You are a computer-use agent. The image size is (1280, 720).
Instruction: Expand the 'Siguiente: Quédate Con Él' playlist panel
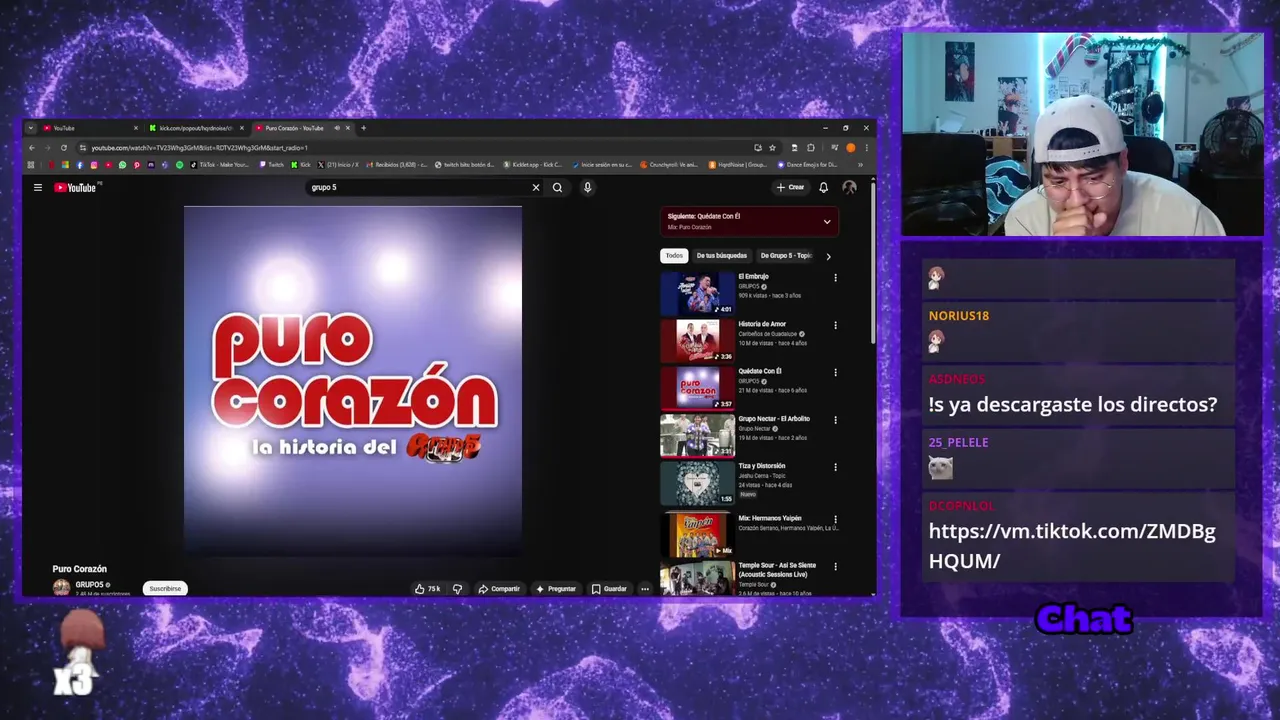tap(827, 221)
